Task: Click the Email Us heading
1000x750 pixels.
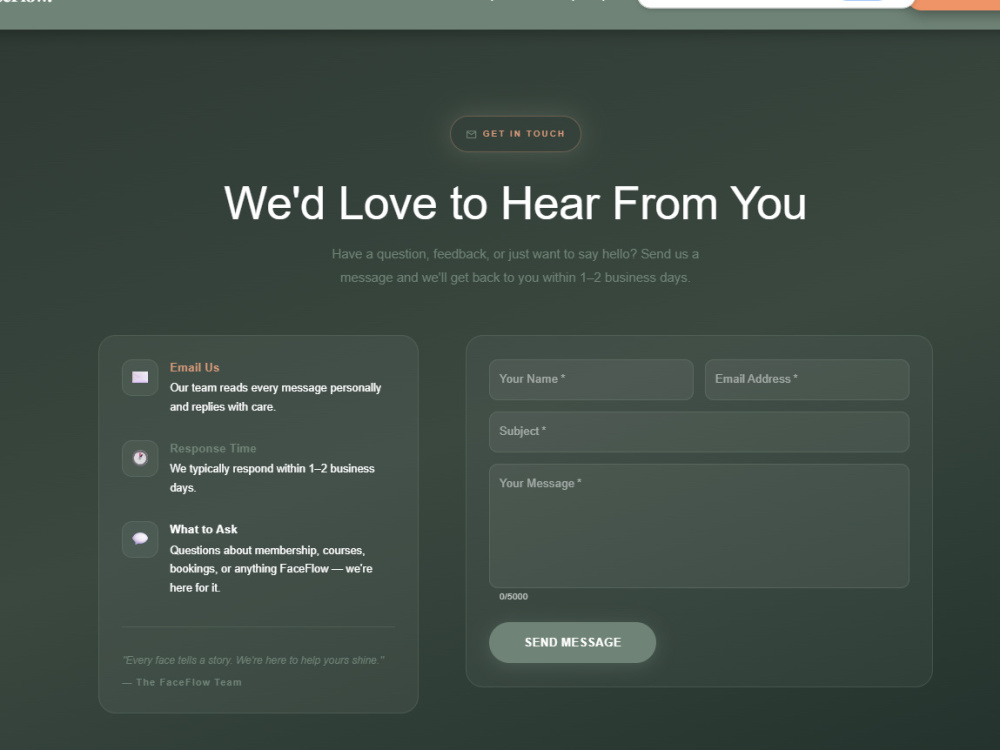Action: (195, 367)
